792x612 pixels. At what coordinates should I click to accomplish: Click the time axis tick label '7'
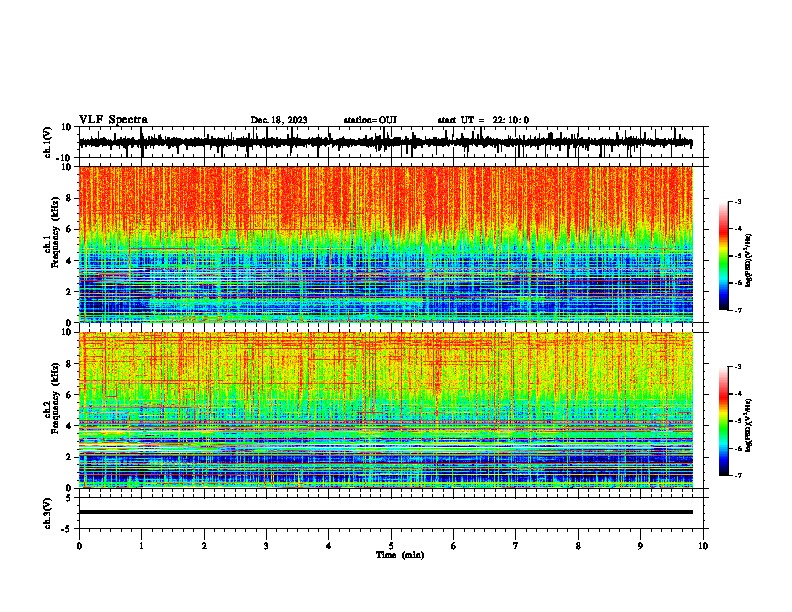[516, 546]
